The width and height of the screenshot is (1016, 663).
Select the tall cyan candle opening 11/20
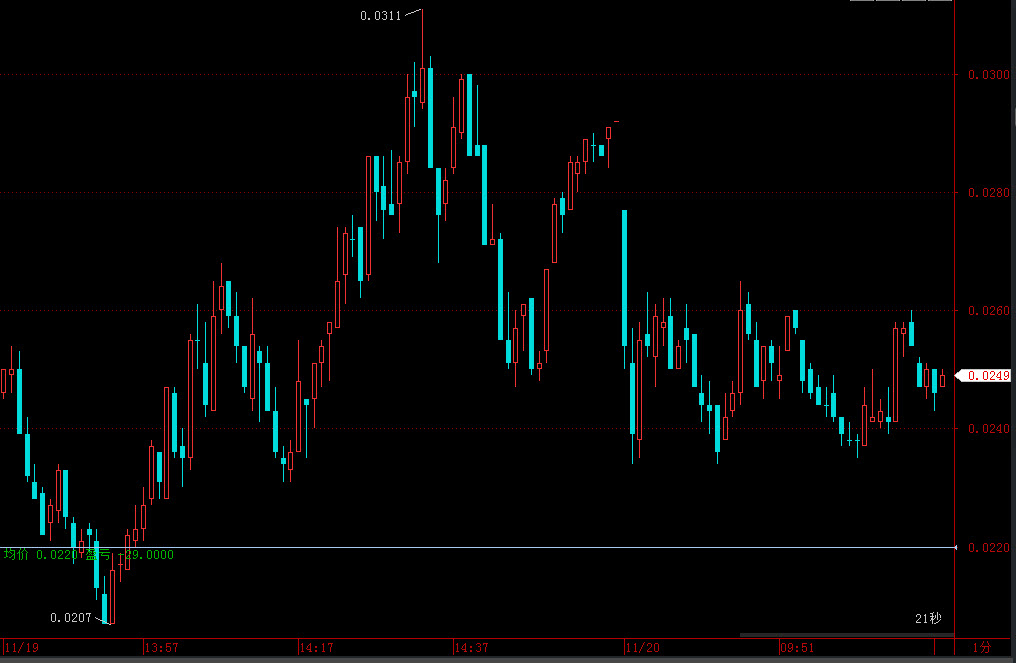625,288
